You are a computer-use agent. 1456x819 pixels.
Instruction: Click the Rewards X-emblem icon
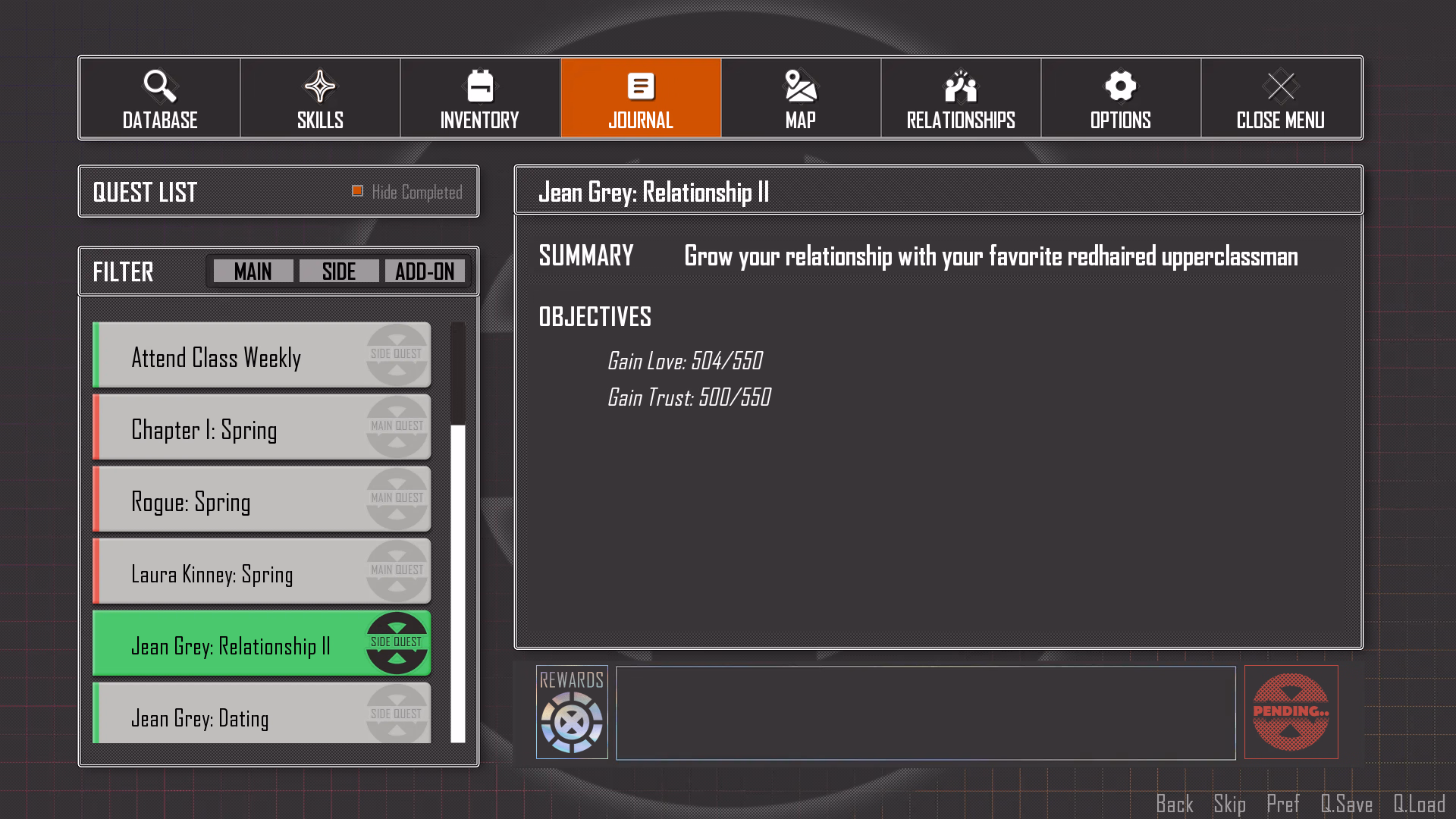(572, 722)
